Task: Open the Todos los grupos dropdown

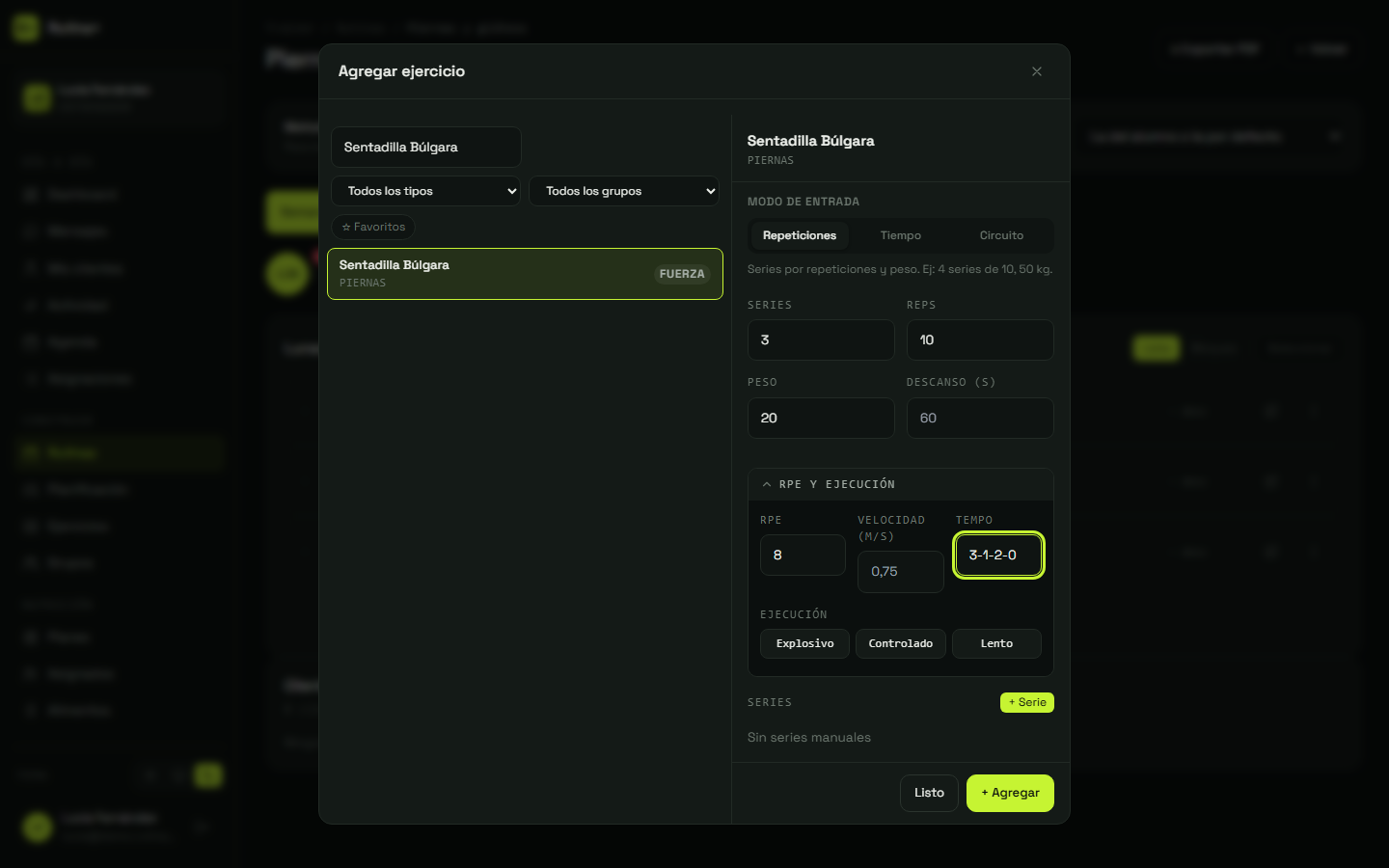Action: click(624, 191)
